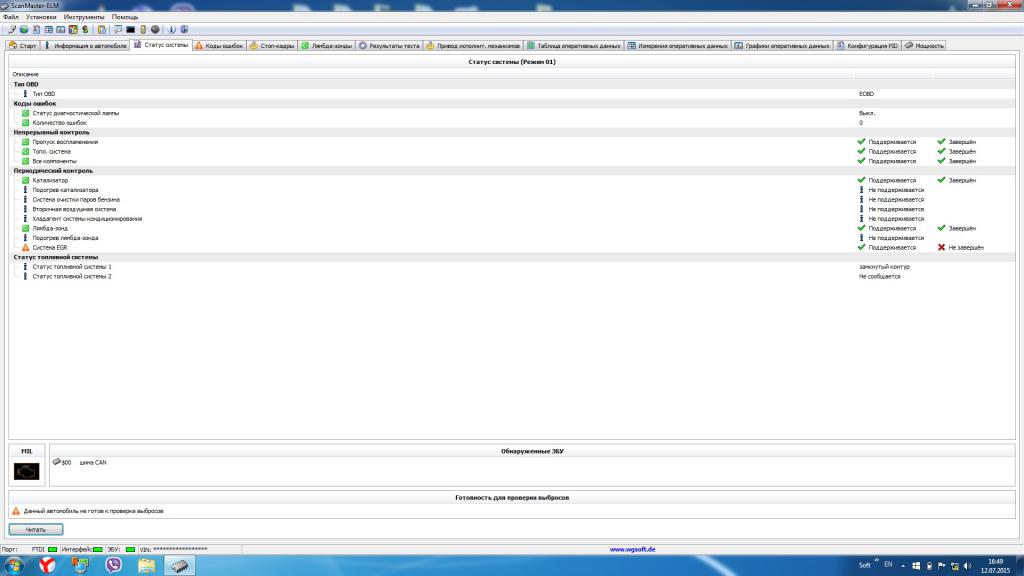Open the www.wgsoft.de link

(x=633, y=549)
